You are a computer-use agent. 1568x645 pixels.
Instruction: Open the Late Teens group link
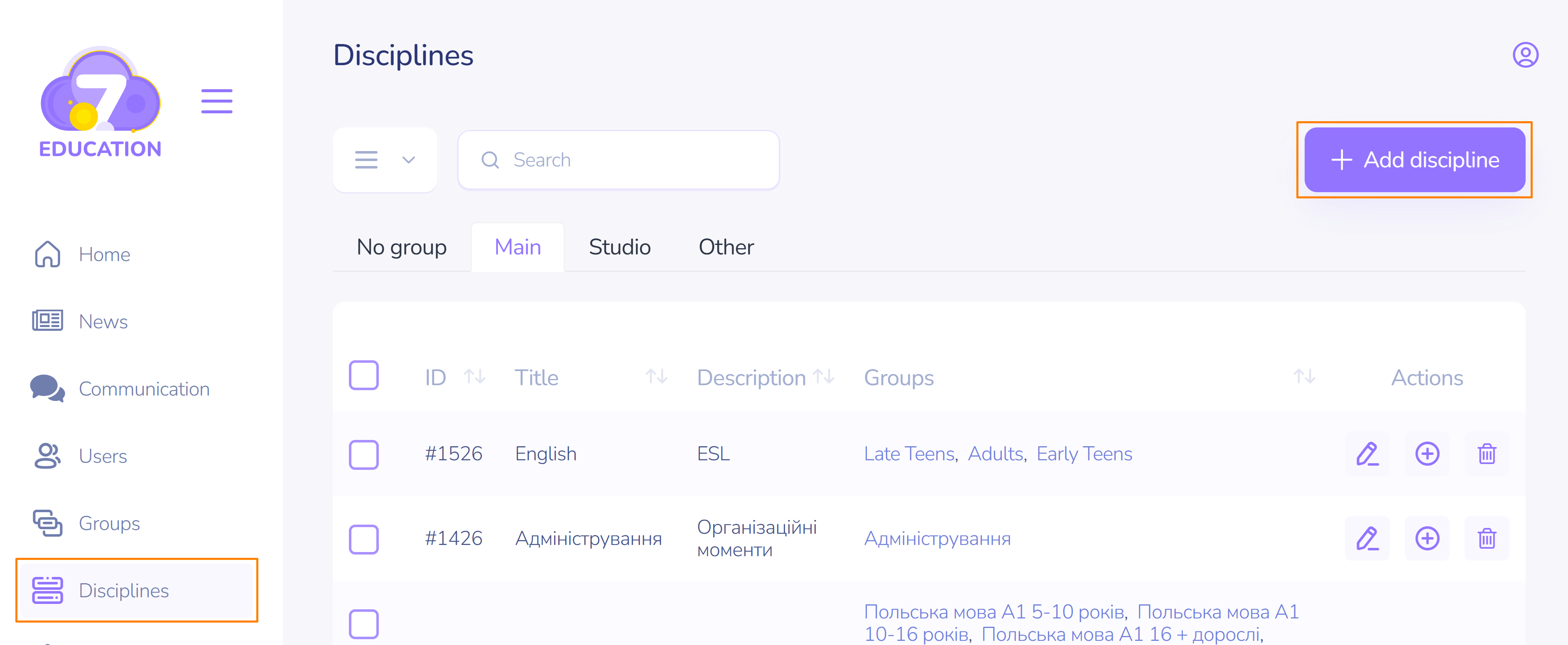tap(909, 454)
